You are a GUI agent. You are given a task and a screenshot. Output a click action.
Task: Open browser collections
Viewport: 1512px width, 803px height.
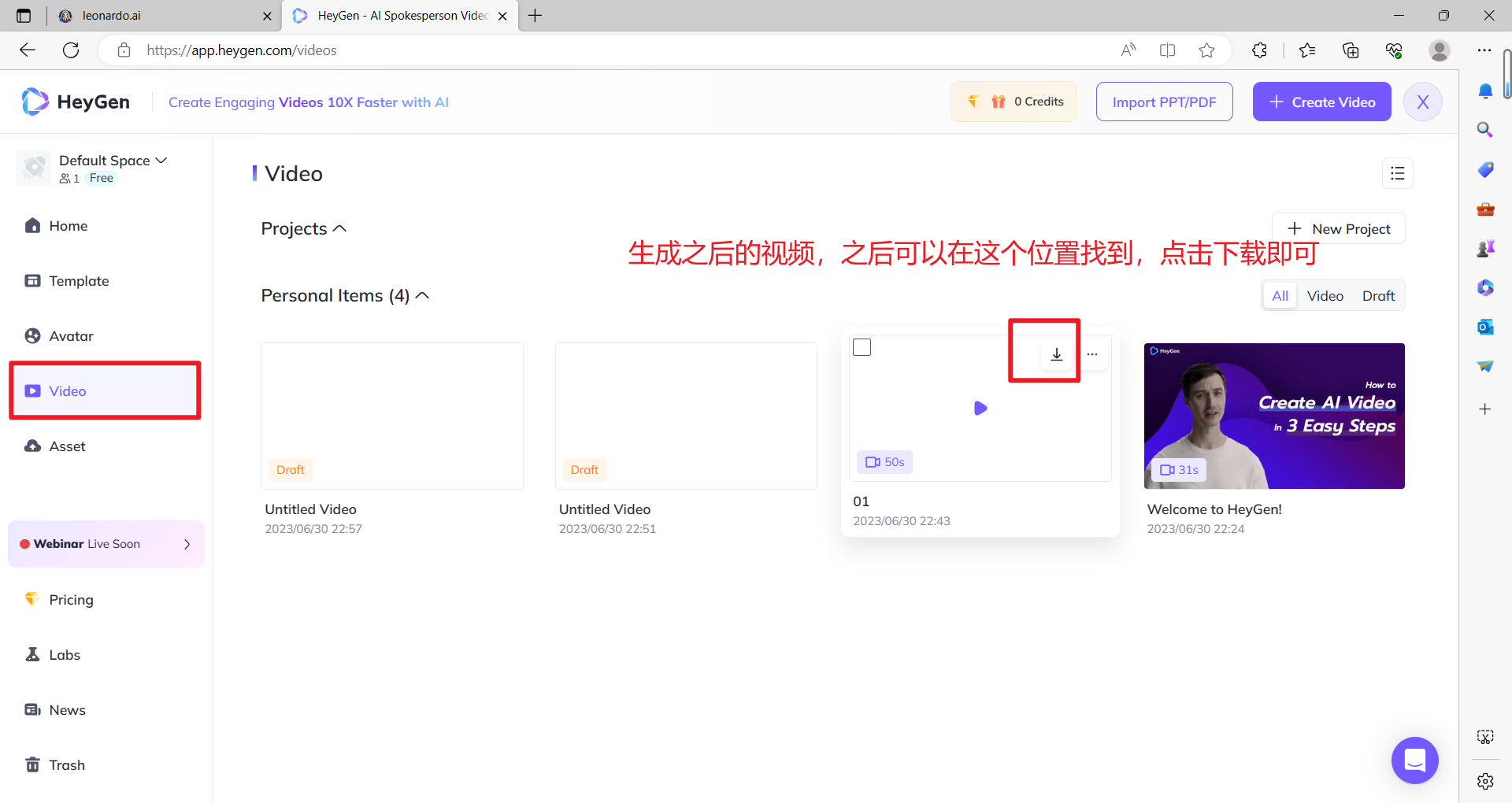(x=1351, y=50)
